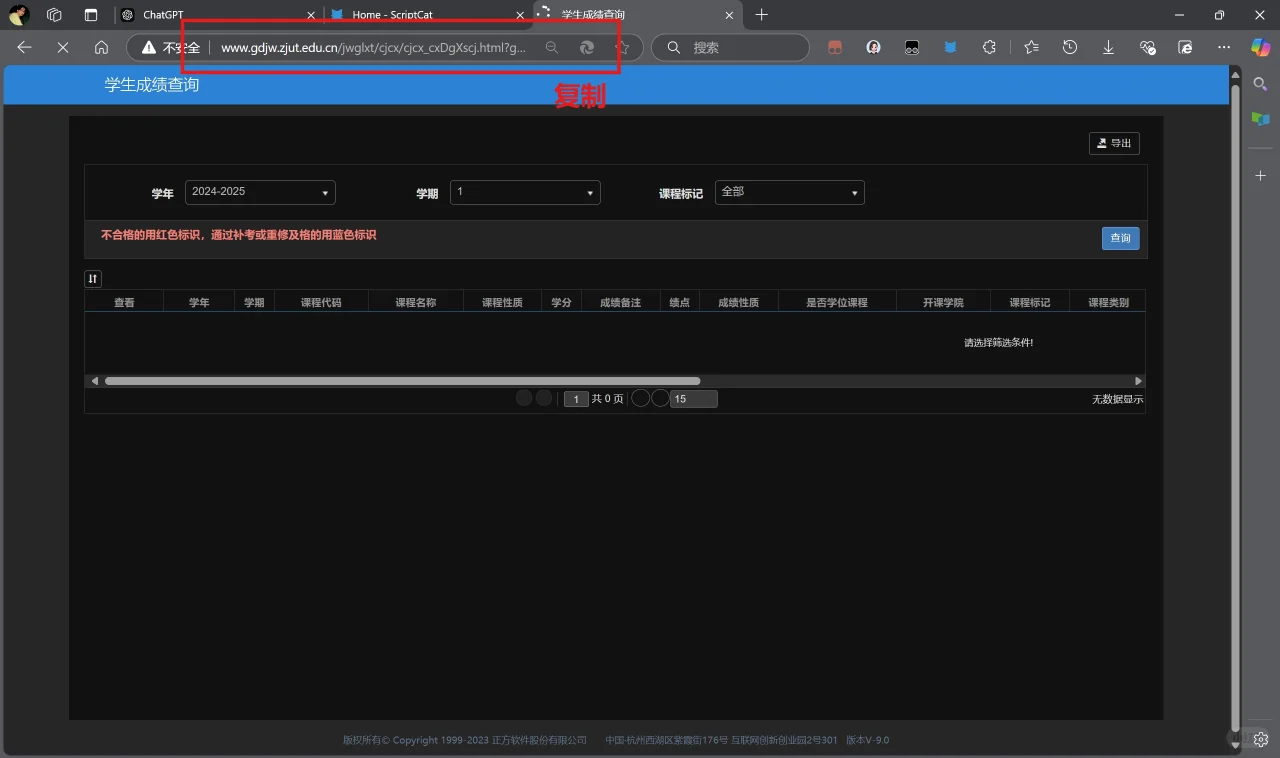The height and width of the screenshot is (758, 1280).
Task: Go back to the previous page
Action: point(25,47)
